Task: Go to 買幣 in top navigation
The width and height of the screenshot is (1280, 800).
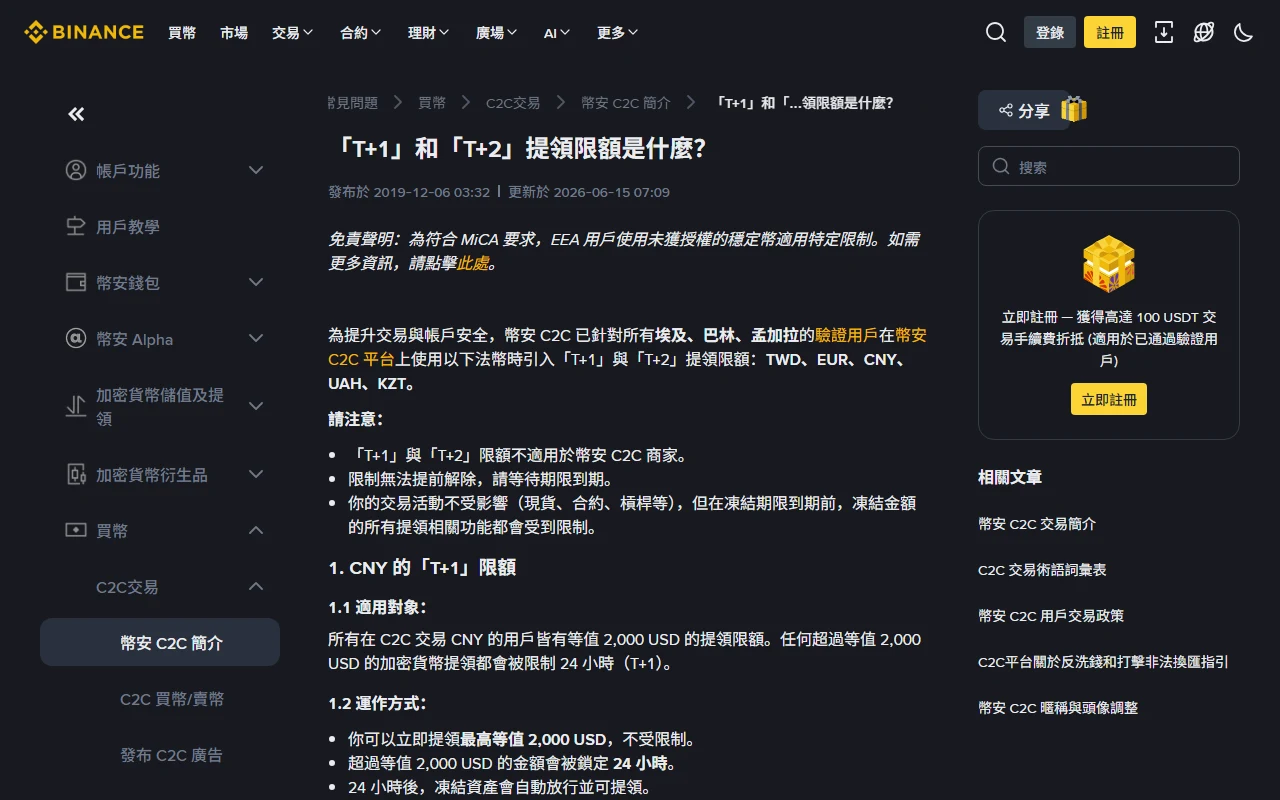Action: (182, 32)
